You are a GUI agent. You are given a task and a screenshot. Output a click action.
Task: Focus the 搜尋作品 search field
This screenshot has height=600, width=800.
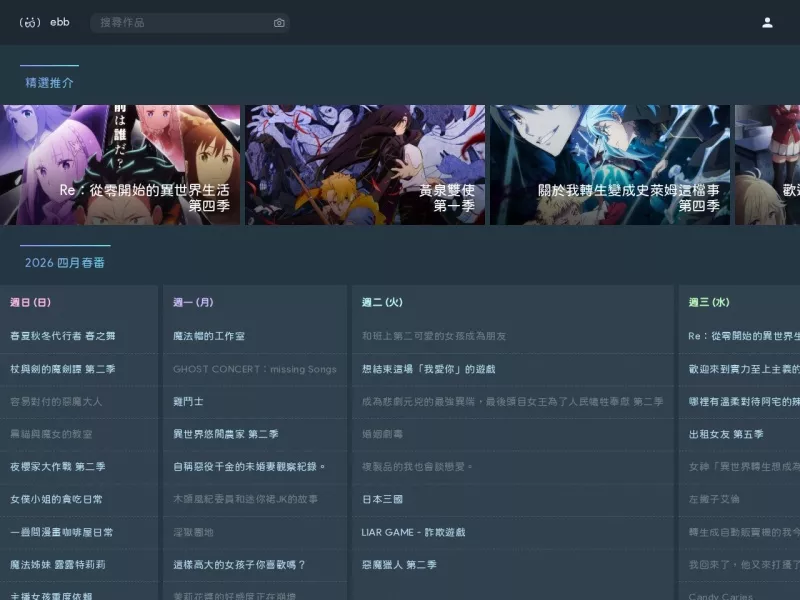pyautogui.click(x=190, y=22)
